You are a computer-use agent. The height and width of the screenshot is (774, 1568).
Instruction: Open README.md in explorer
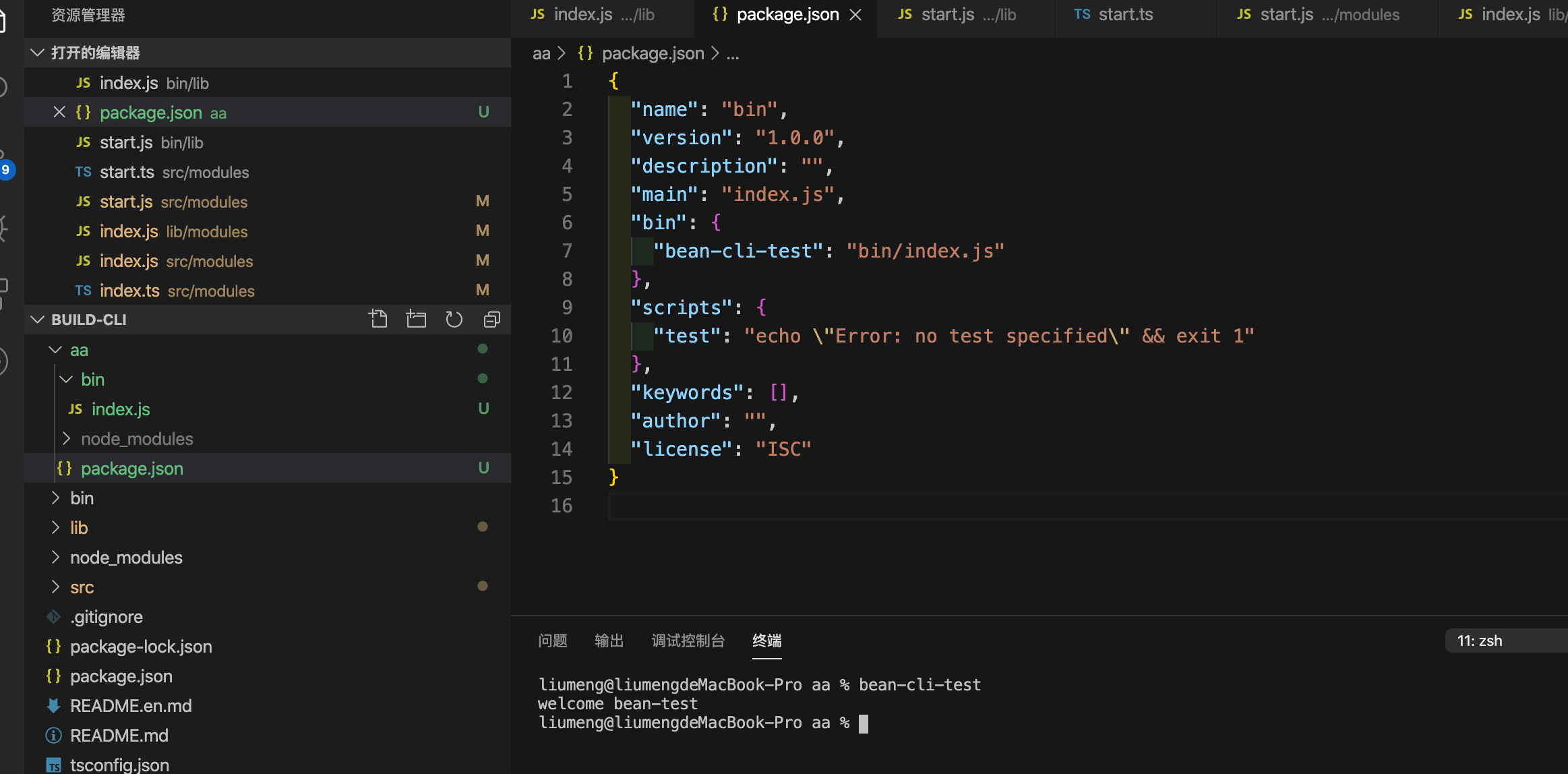268,735
